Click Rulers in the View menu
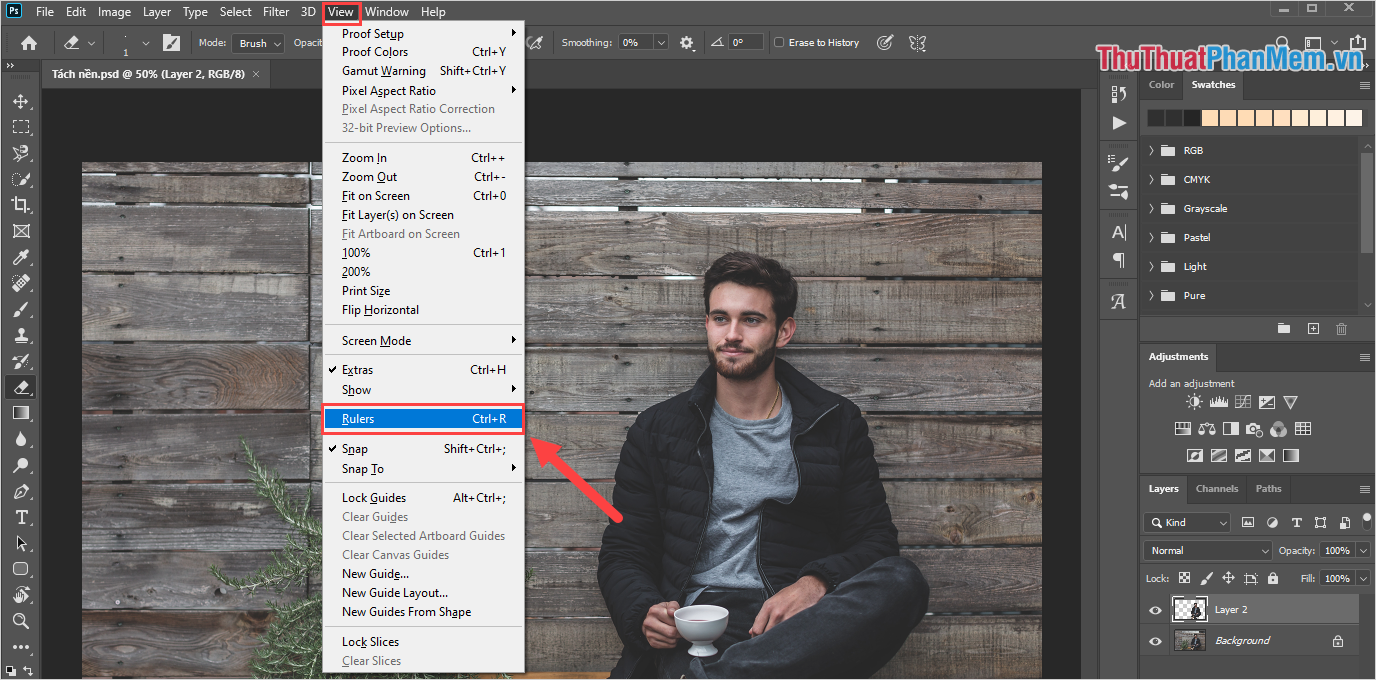The width and height of the screenshot is (1376, 680). (x=423, y=419)
